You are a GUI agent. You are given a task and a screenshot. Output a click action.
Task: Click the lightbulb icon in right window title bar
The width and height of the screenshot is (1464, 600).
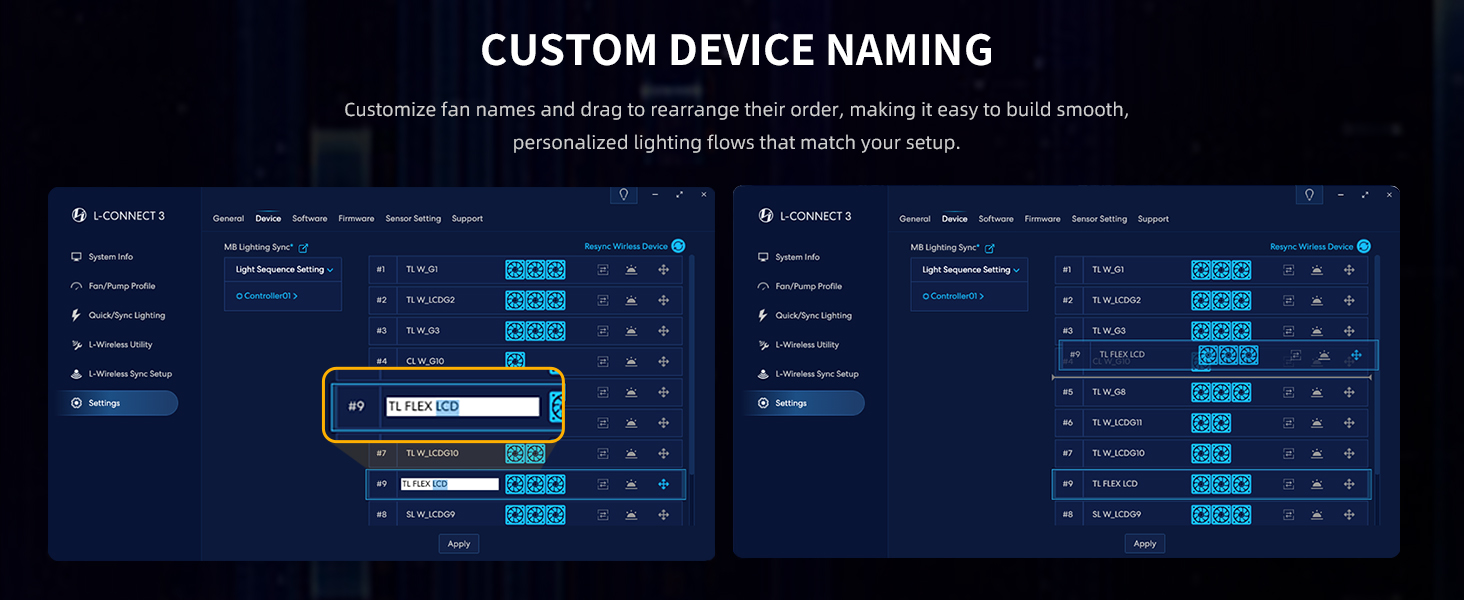[1310, 195]
